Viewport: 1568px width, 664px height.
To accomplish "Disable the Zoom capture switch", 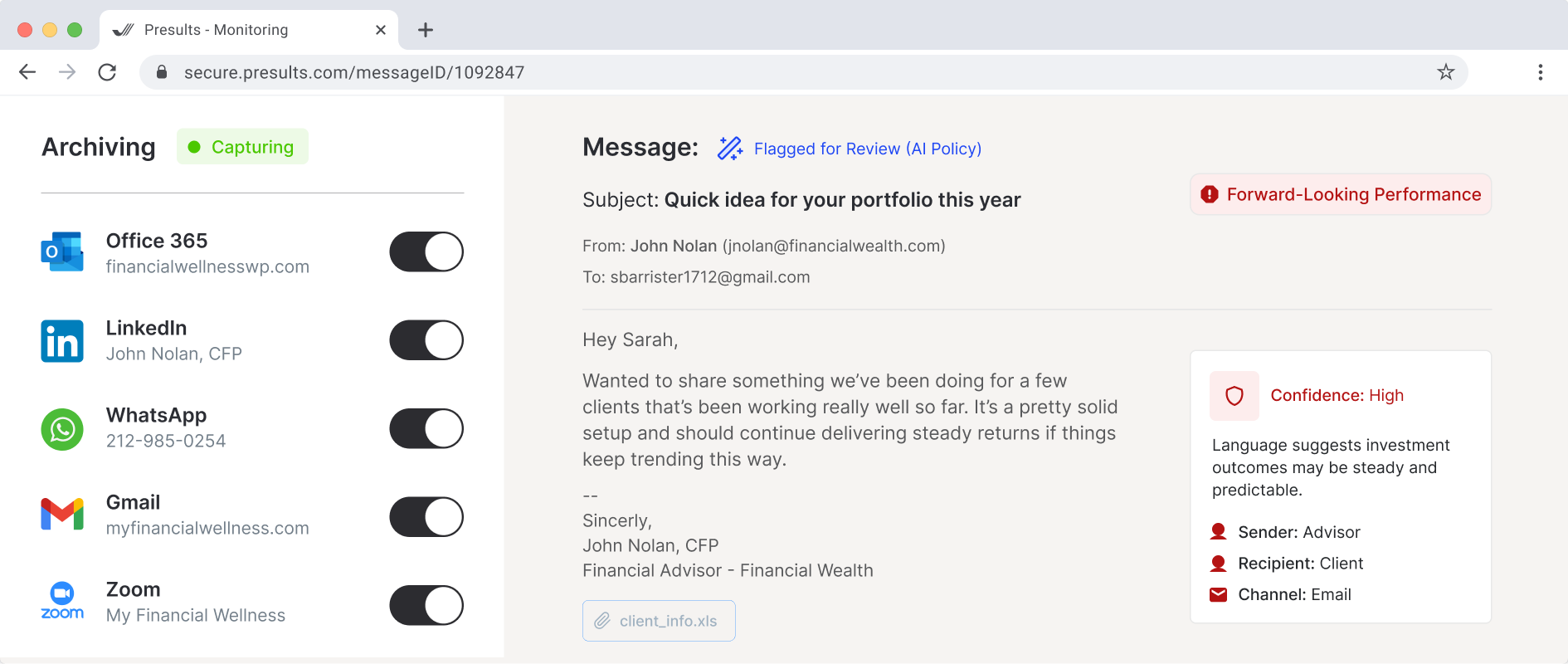I will click(x=426, y=605).
